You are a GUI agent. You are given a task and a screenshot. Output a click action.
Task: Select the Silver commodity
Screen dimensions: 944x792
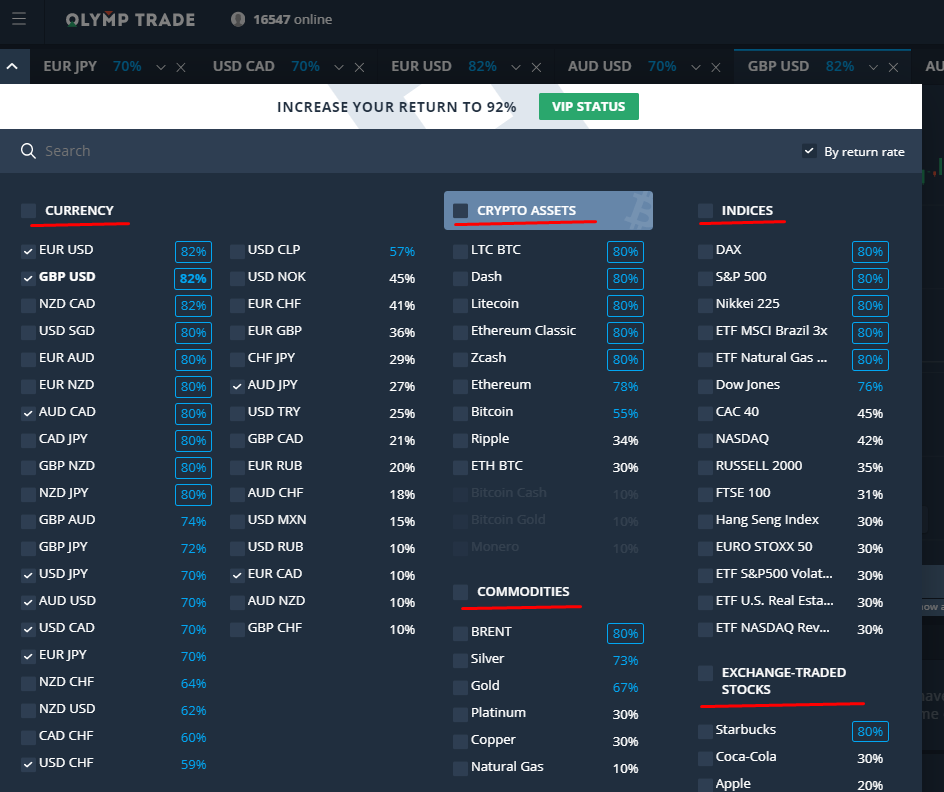click(487, 659)
